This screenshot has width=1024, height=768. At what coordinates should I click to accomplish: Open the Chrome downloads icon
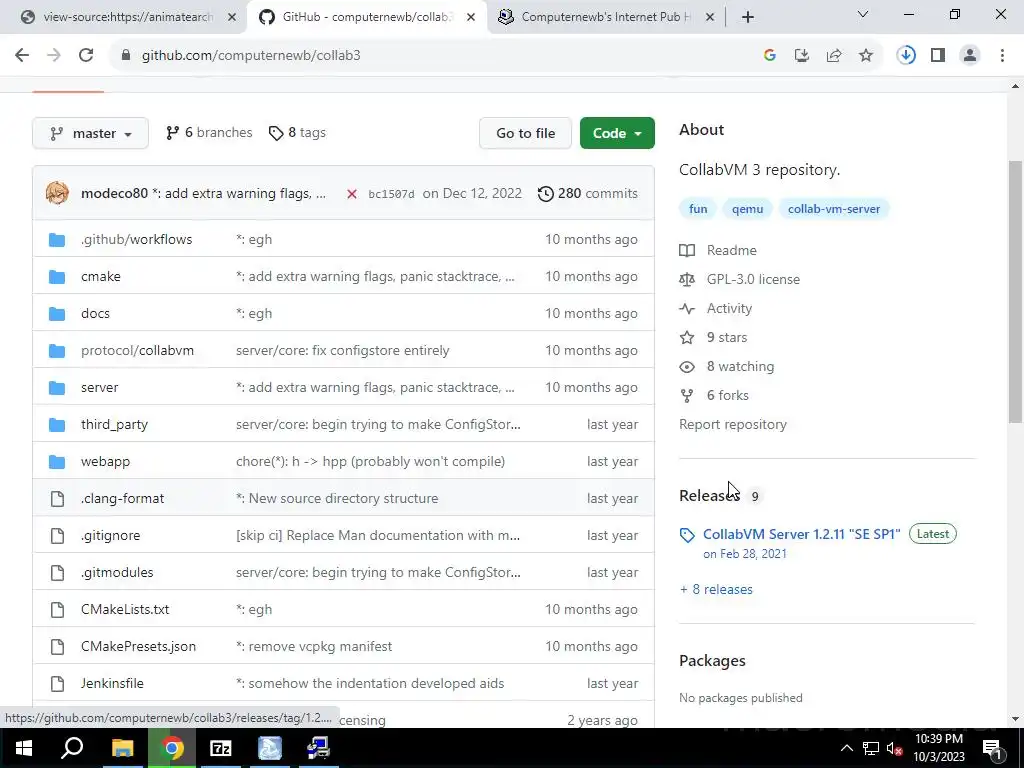(x=906, y=56)
